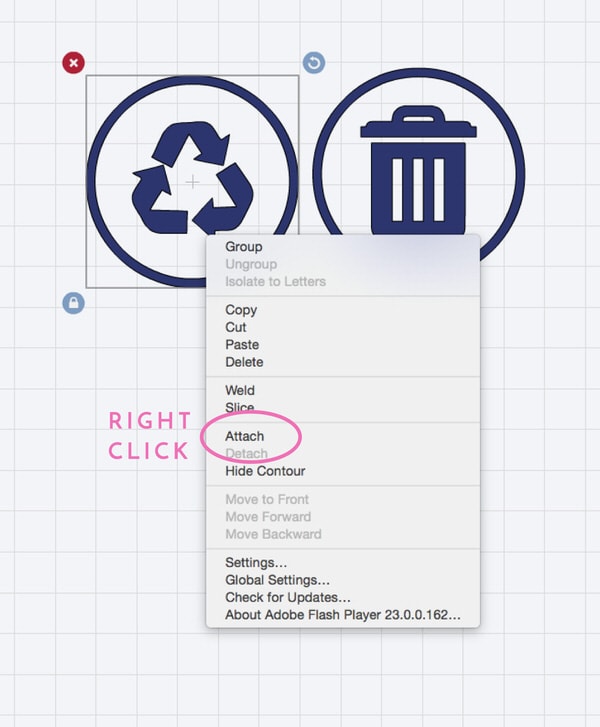Screen dimensions: 600x727
Task: Select Weld in the context menu
Action: 240,391
